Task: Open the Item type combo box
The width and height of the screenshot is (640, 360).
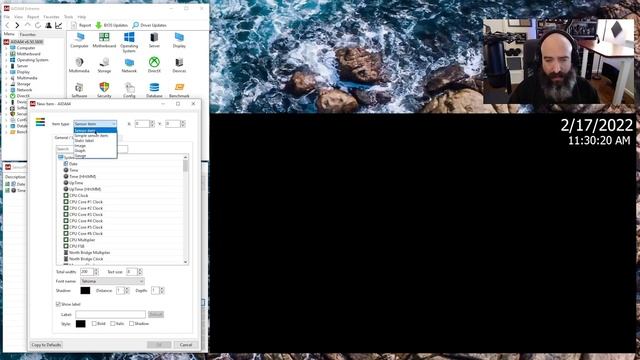Action: coord(95,124)
